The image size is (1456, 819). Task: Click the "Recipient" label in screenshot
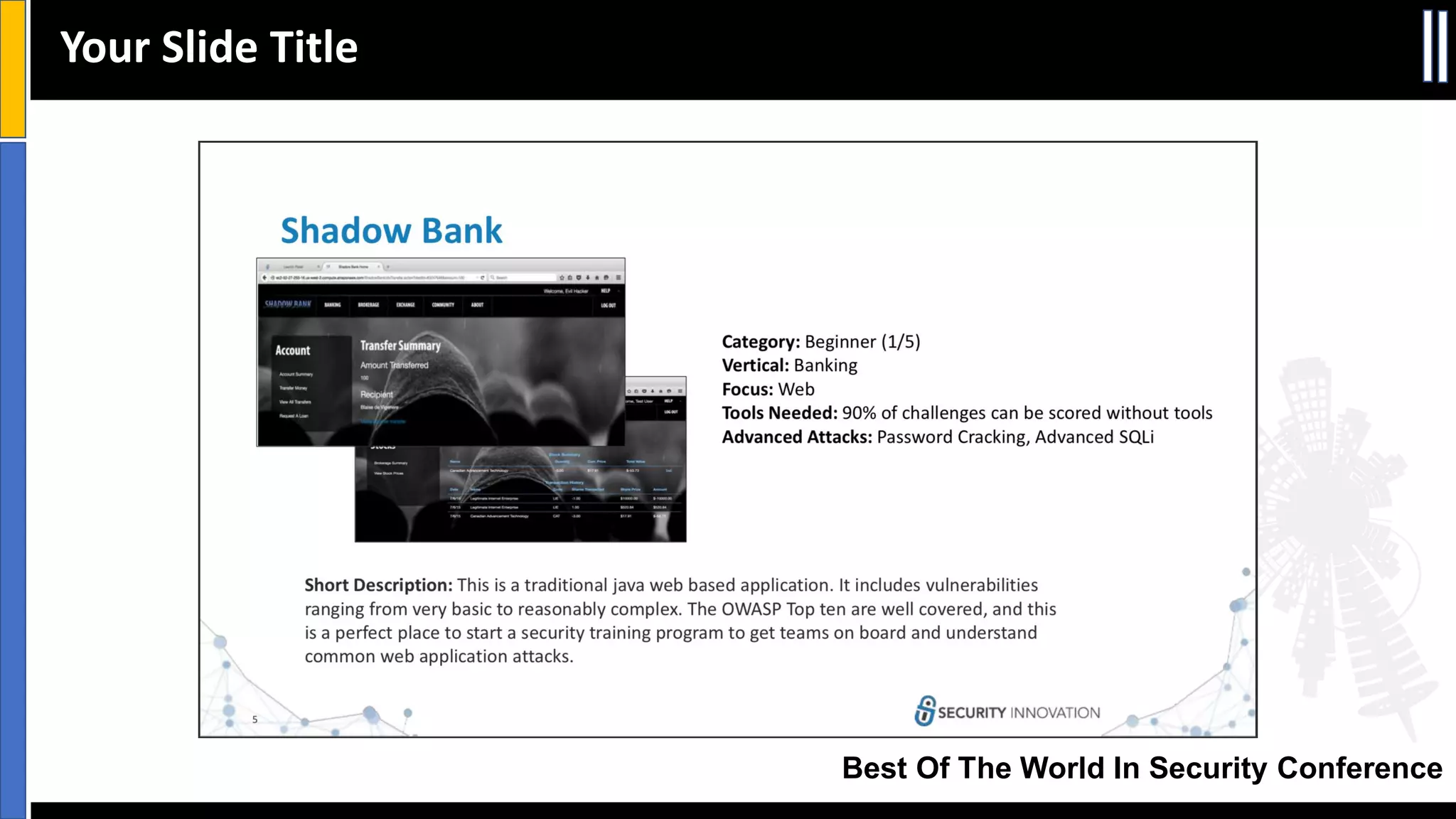point(376,395)
